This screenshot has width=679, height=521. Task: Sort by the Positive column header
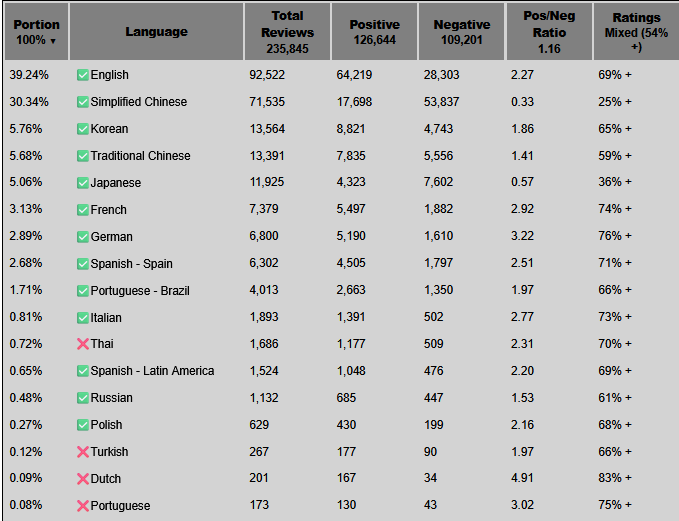(x=375, y=32)
